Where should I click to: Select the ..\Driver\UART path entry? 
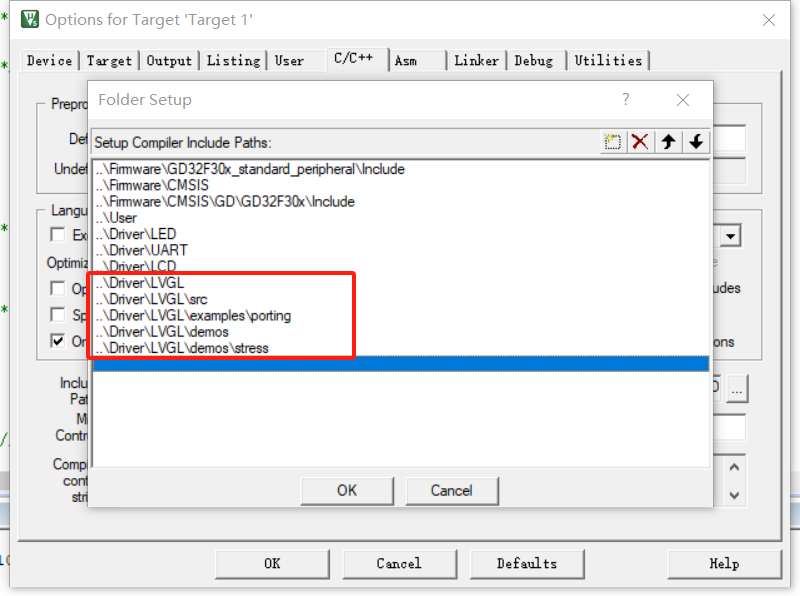401,251
